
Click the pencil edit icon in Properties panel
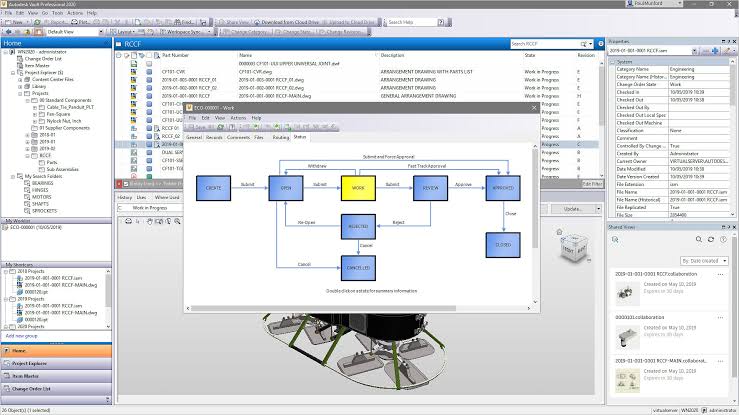tap(727, 50)
